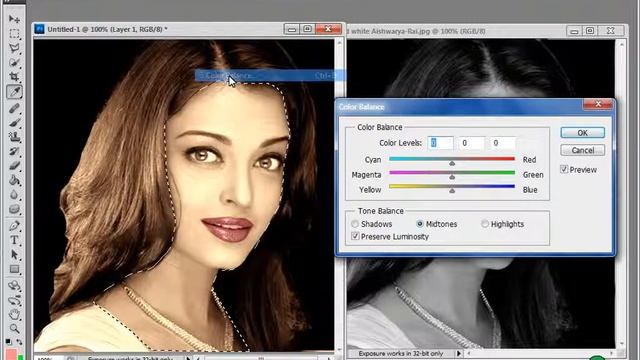Select the Sponge tool
The width and height of the screenshot is (640, 360).
[x=14, y=209]
